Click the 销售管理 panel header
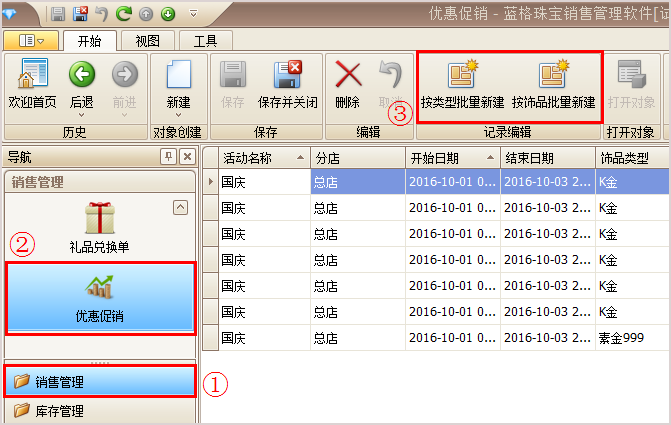Viewport: 671px width, 425px height. tap(99, 182)
